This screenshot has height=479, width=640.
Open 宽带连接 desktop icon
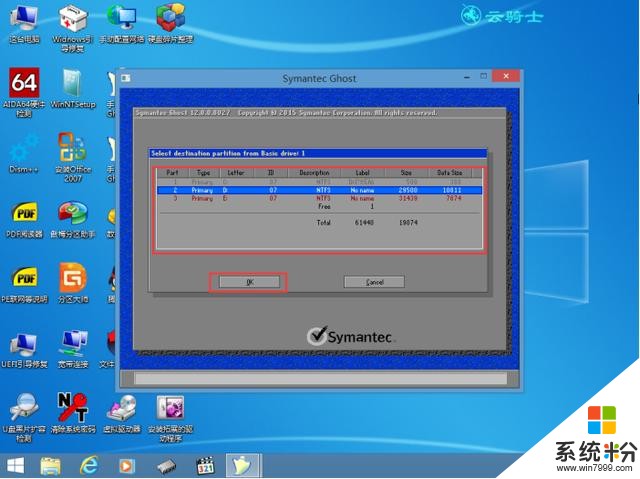[x=73, y=350]
